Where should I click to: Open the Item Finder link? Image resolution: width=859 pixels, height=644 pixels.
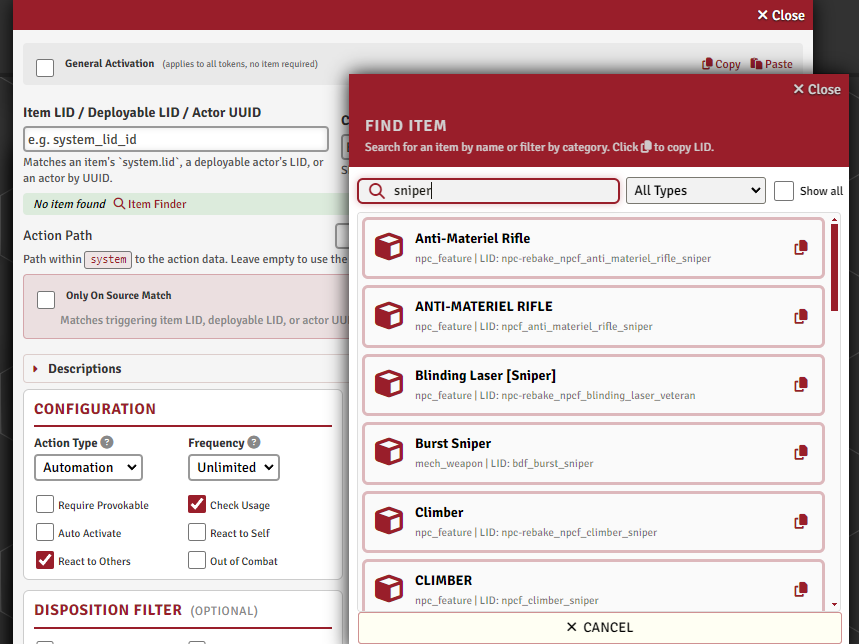(150, 204)
